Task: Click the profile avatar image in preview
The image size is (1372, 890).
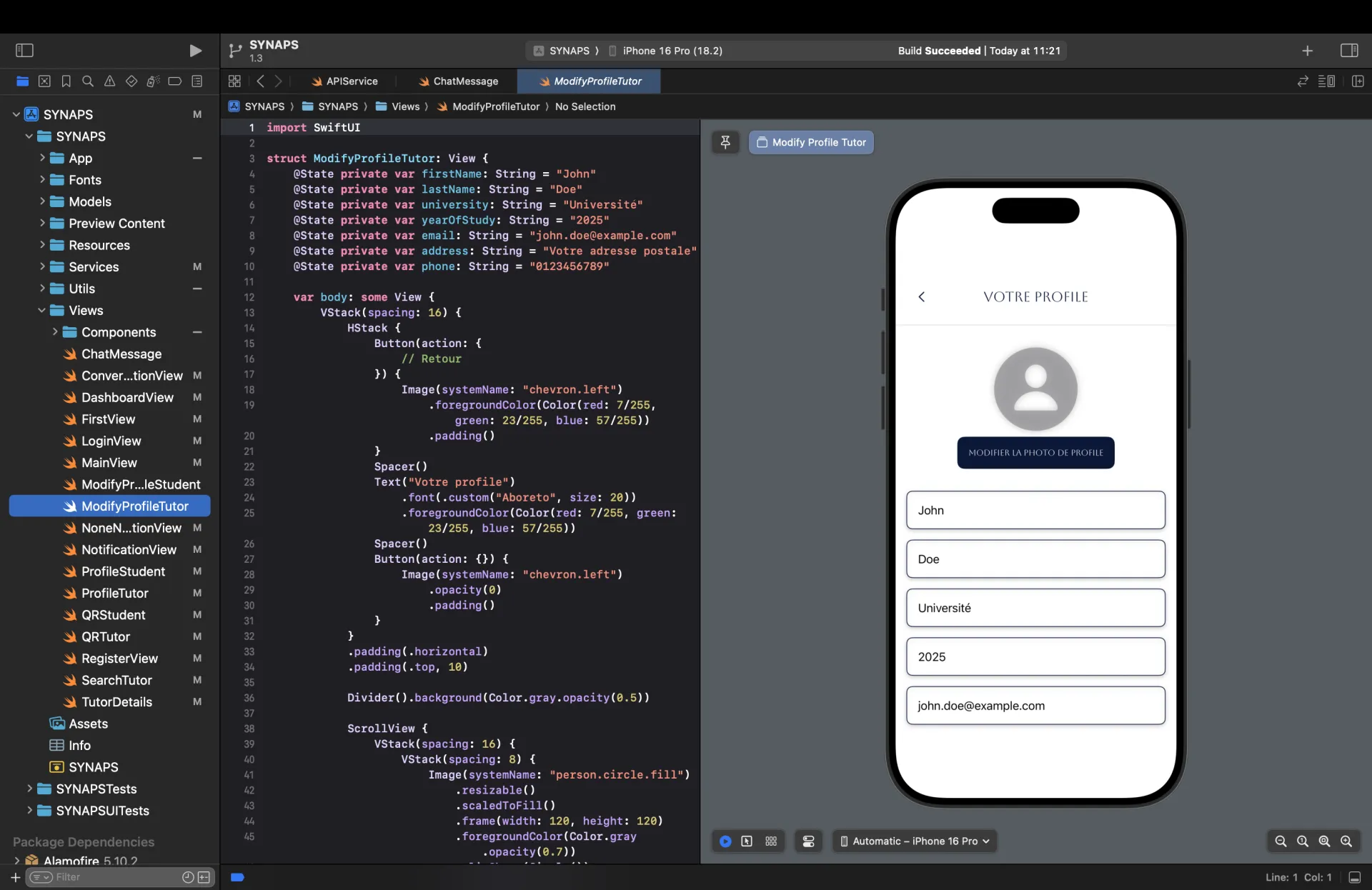Action: [1035, 389]
